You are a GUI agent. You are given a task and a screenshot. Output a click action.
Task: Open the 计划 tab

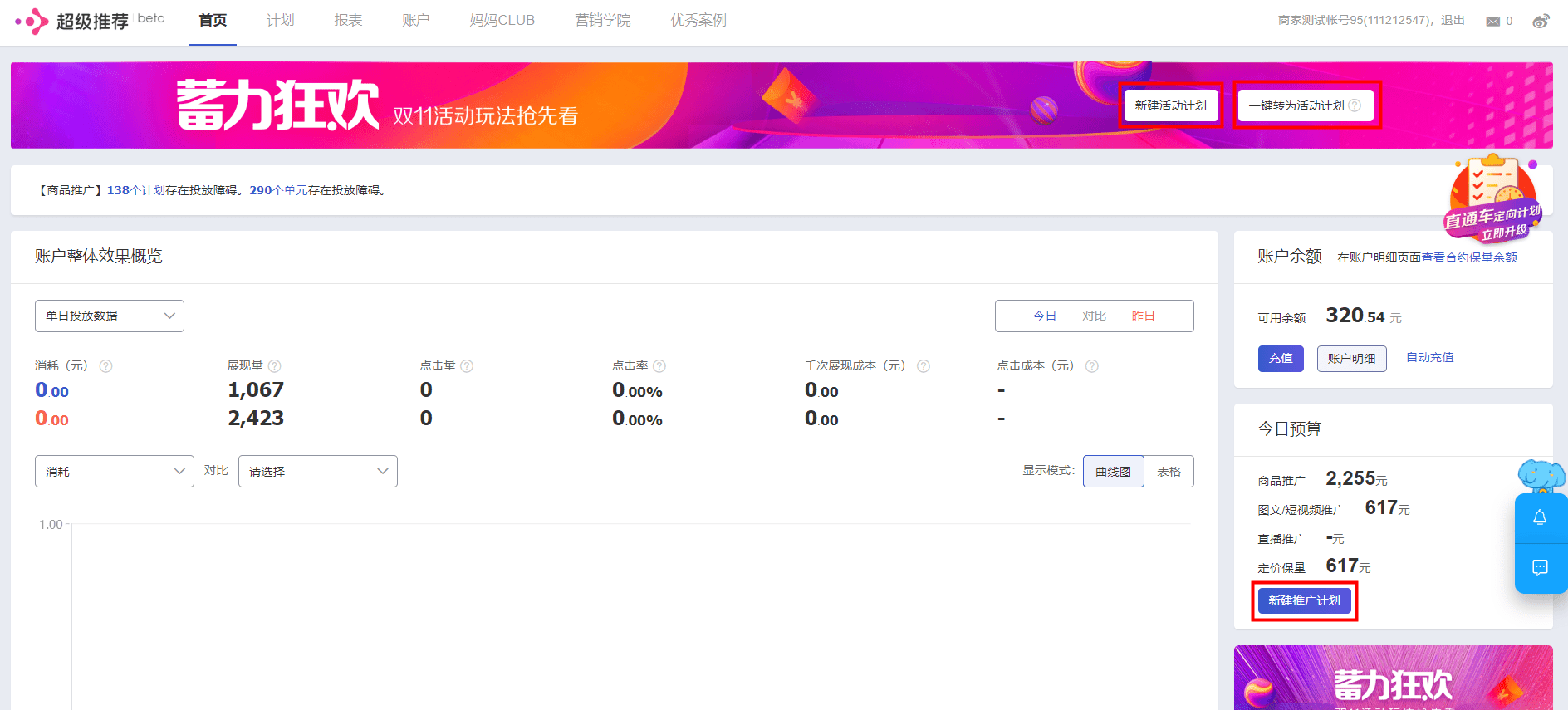[281, 21]
